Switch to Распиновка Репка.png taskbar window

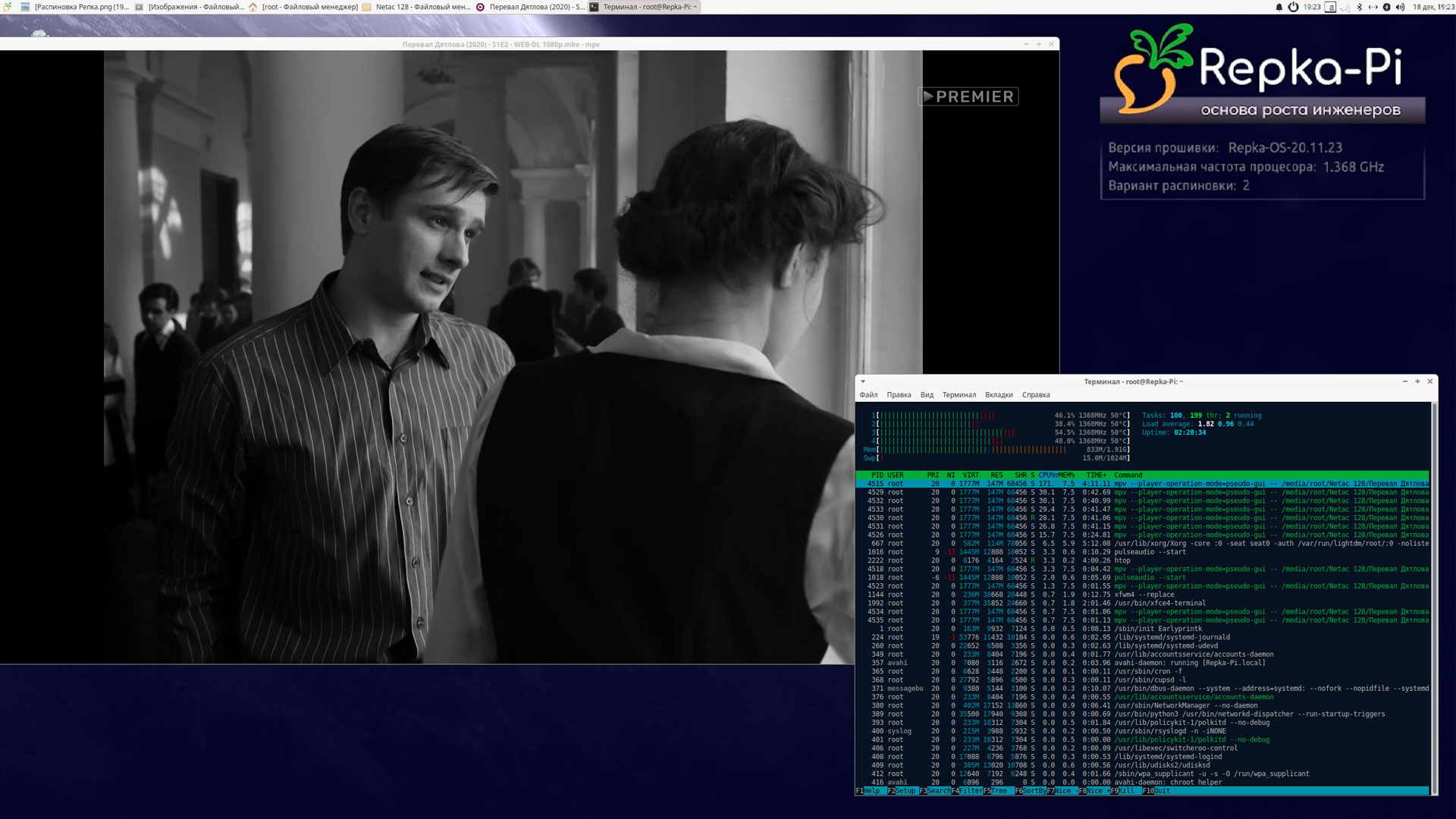75,7
